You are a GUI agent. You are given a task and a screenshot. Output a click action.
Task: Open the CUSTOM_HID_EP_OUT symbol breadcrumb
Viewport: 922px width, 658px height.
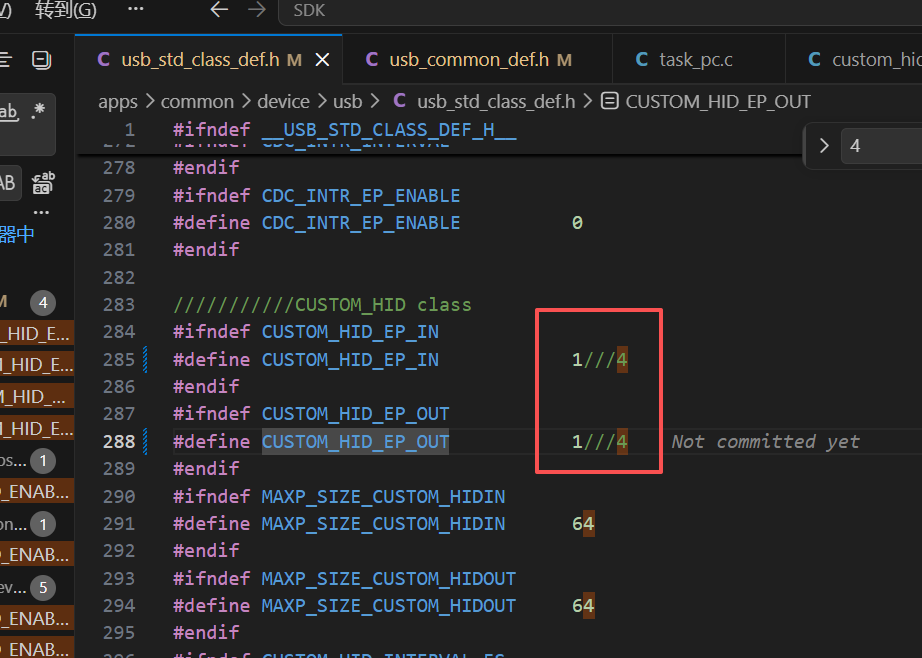click(717, 102)
